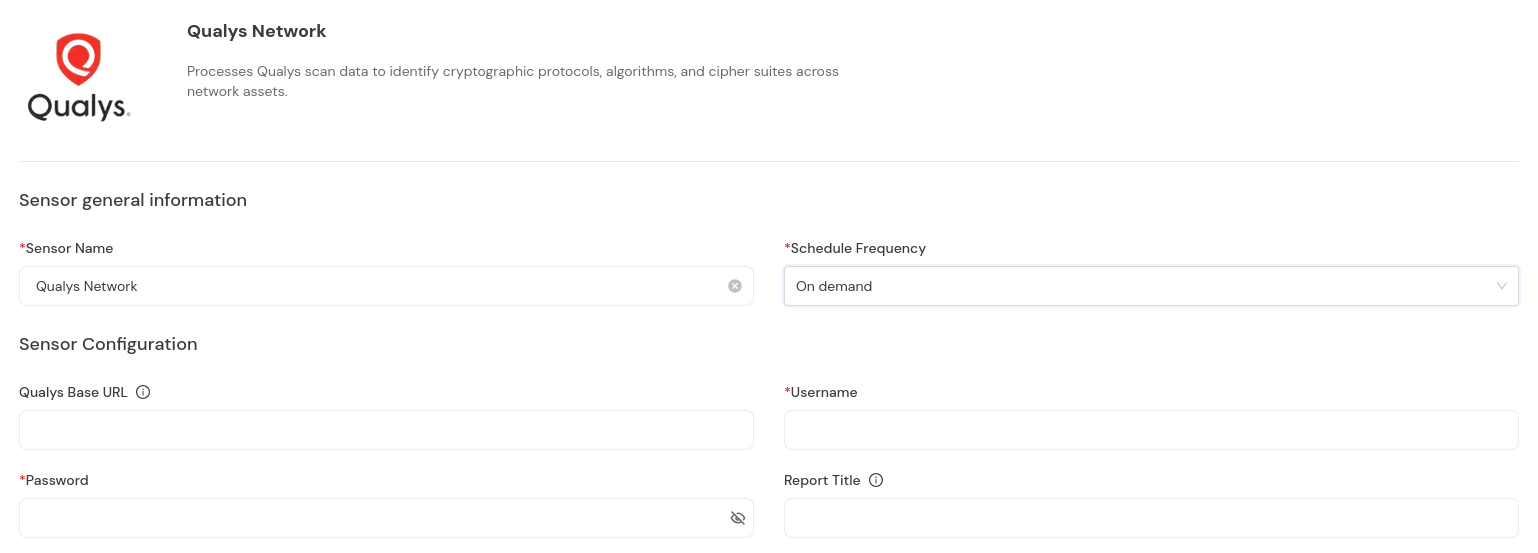Screen dimensions: 1538x553
Task: Click the Sensor general information heading
Action: (x=133, y=200)
